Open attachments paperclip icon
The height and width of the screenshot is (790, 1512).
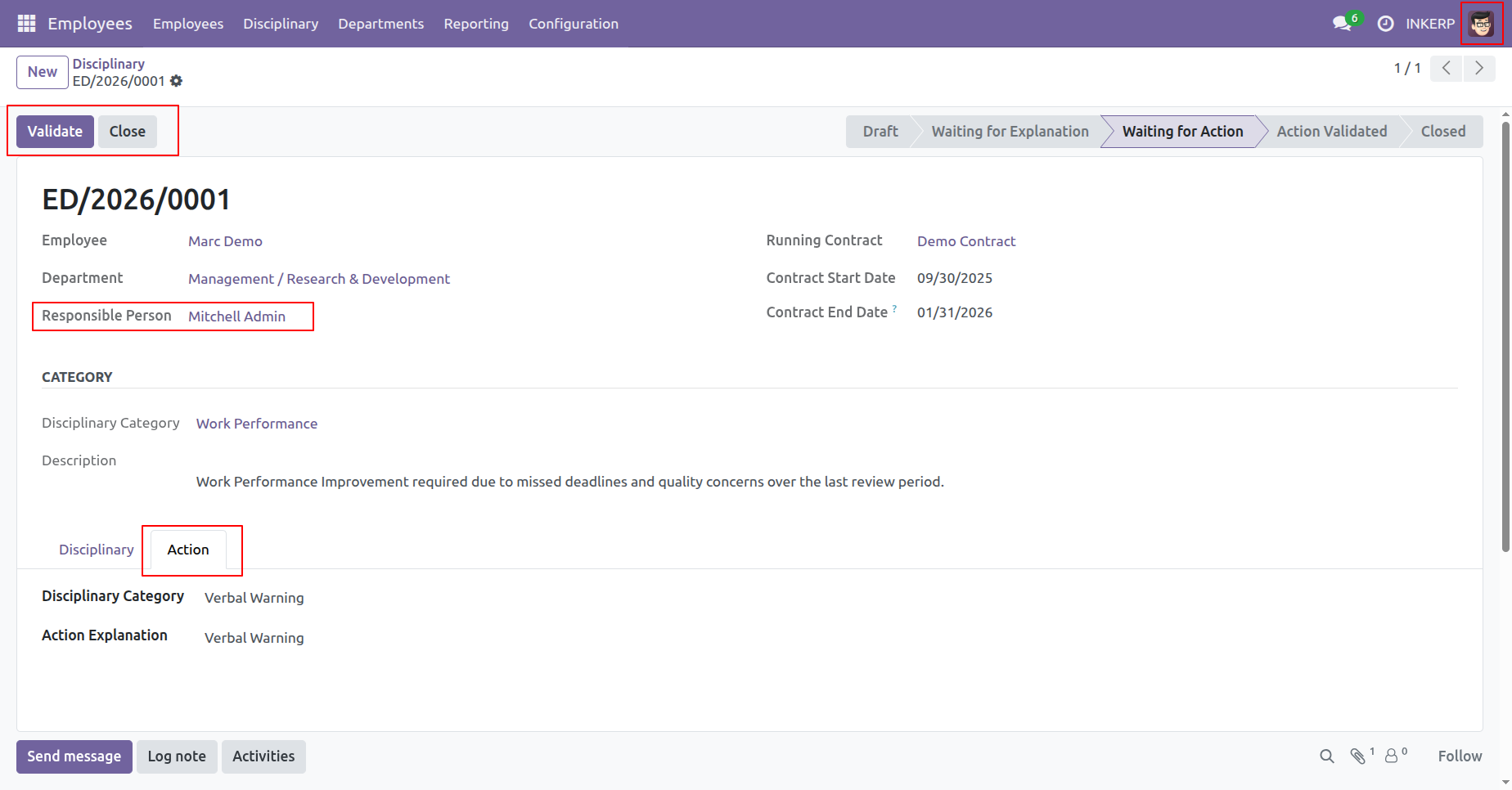pyautogui.click(x=1358, y=756)
